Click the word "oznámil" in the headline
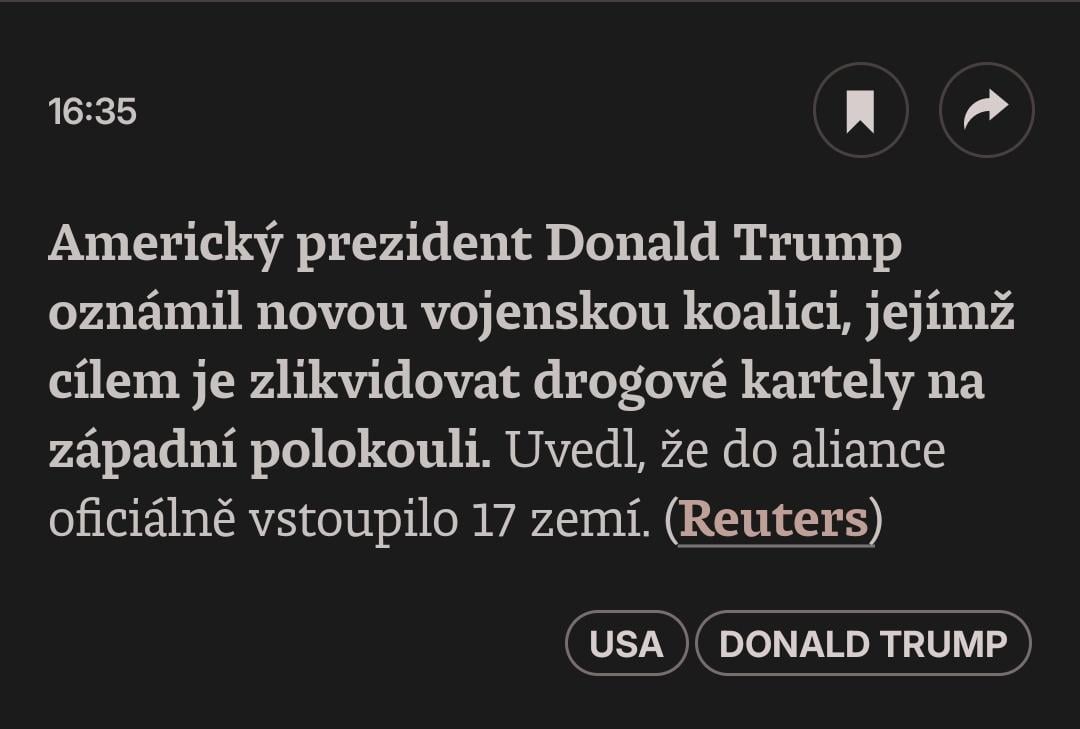Screen dimensions: 1080x729 click(x=145, y=313)
